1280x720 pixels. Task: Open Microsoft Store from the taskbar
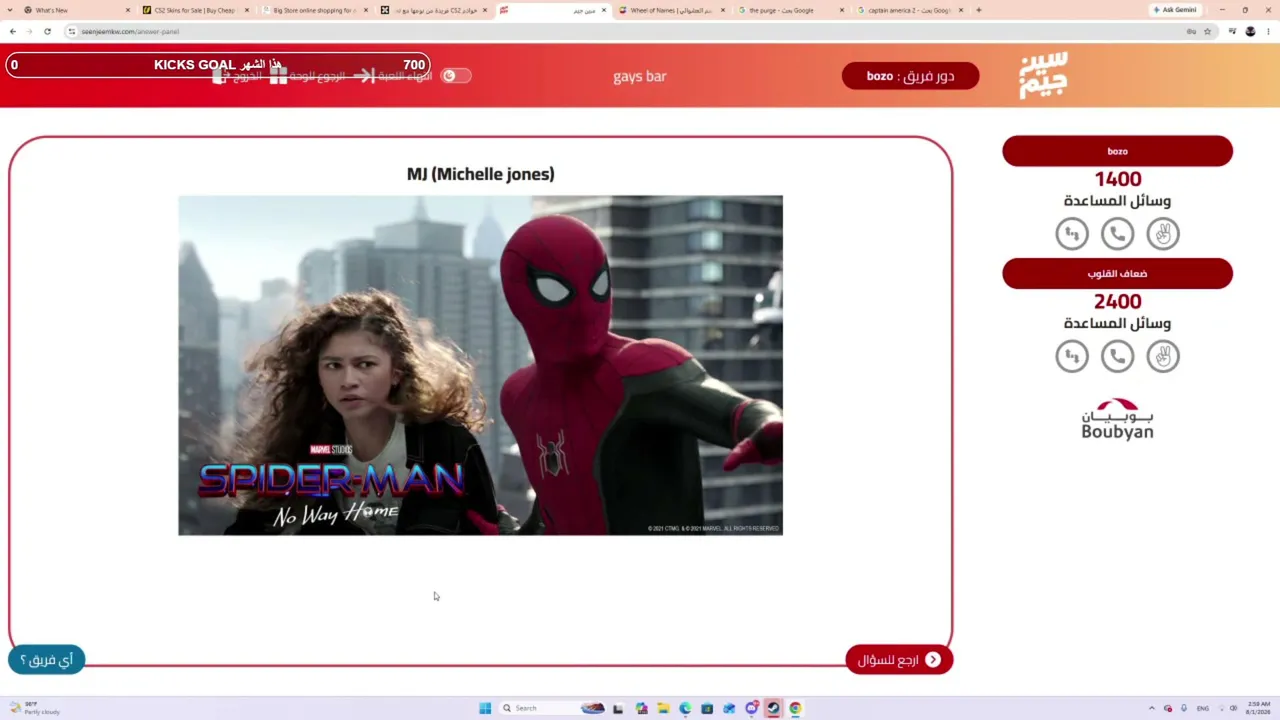(x=707, y=708)
